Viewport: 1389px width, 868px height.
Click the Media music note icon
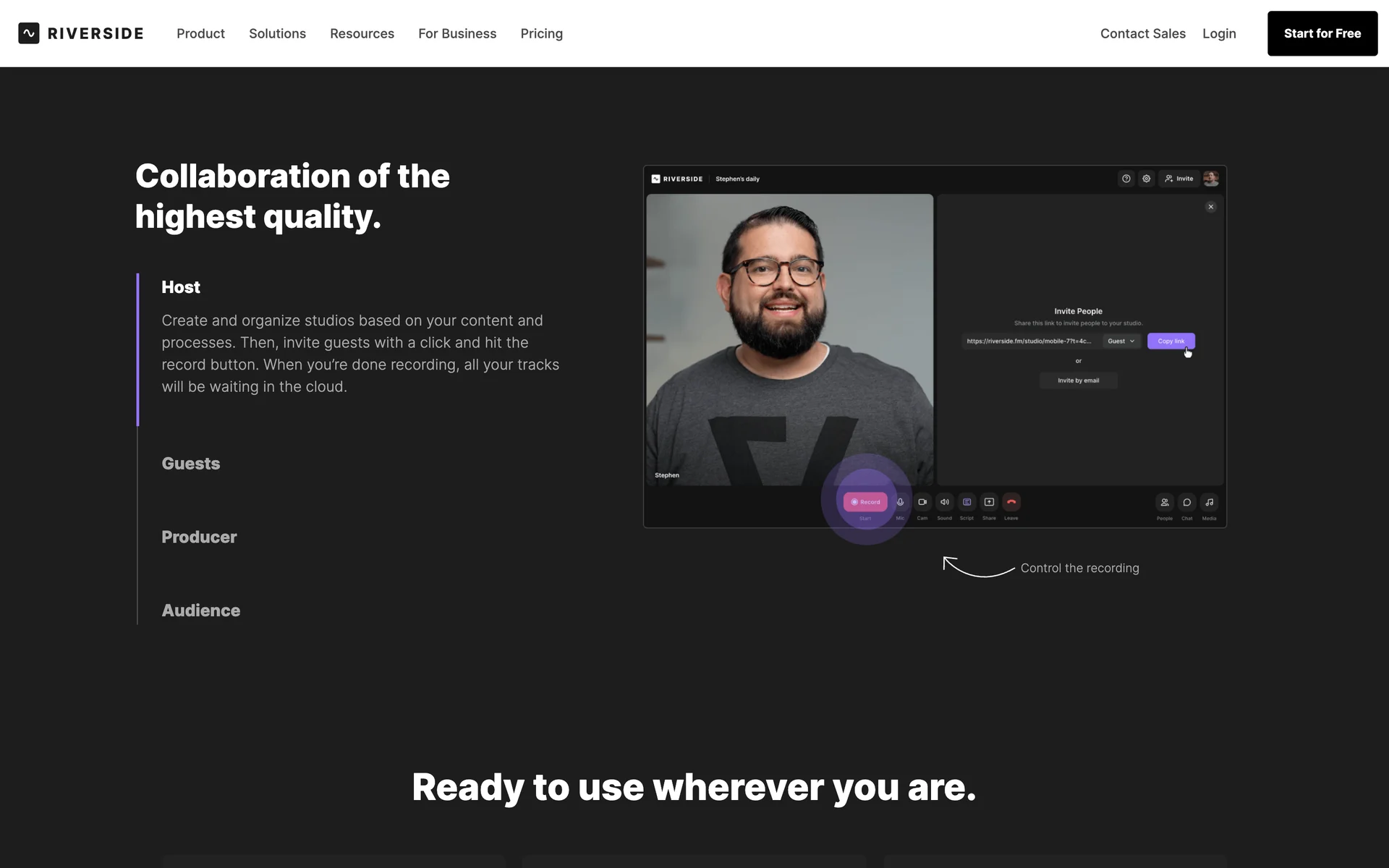[1210, 503]
